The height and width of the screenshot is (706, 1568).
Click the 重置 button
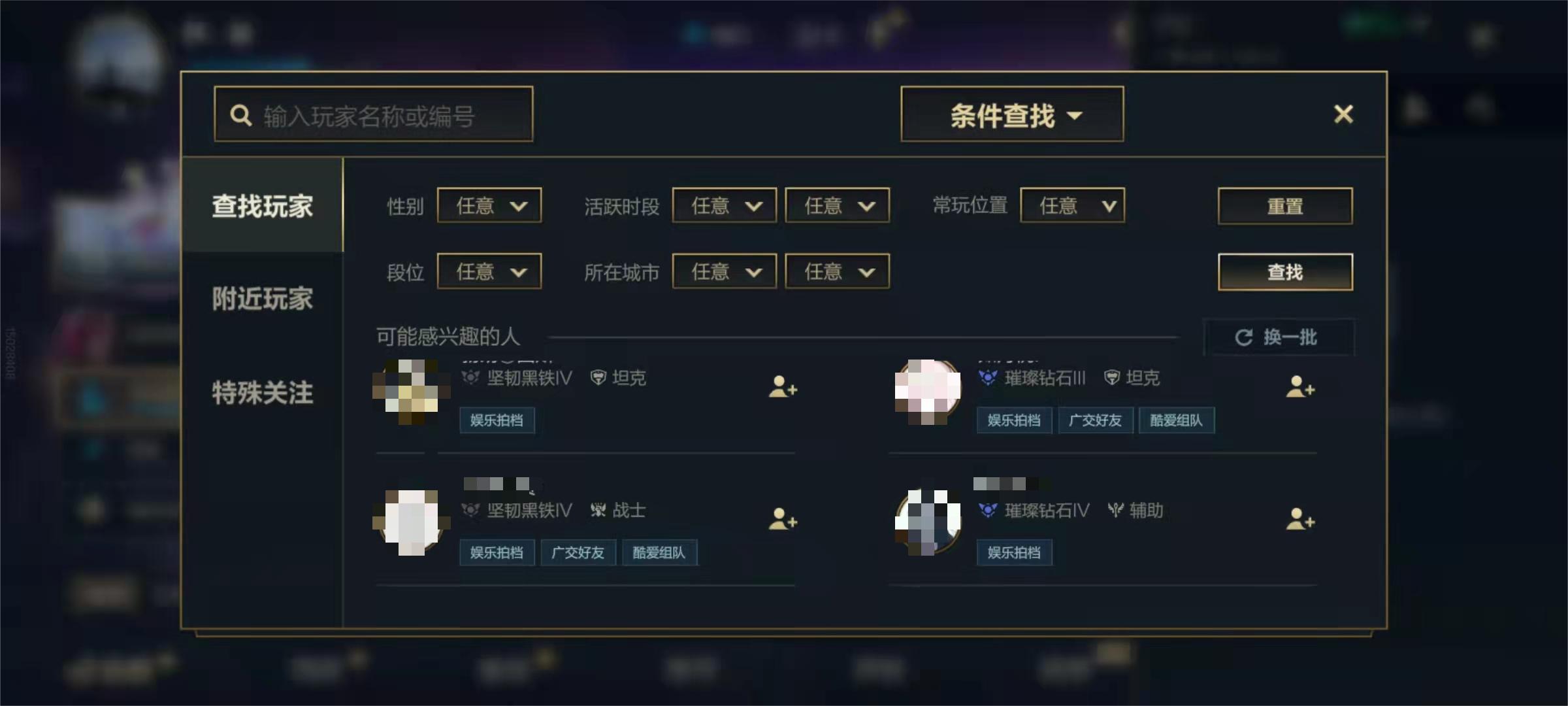[x=1285, y=207]
